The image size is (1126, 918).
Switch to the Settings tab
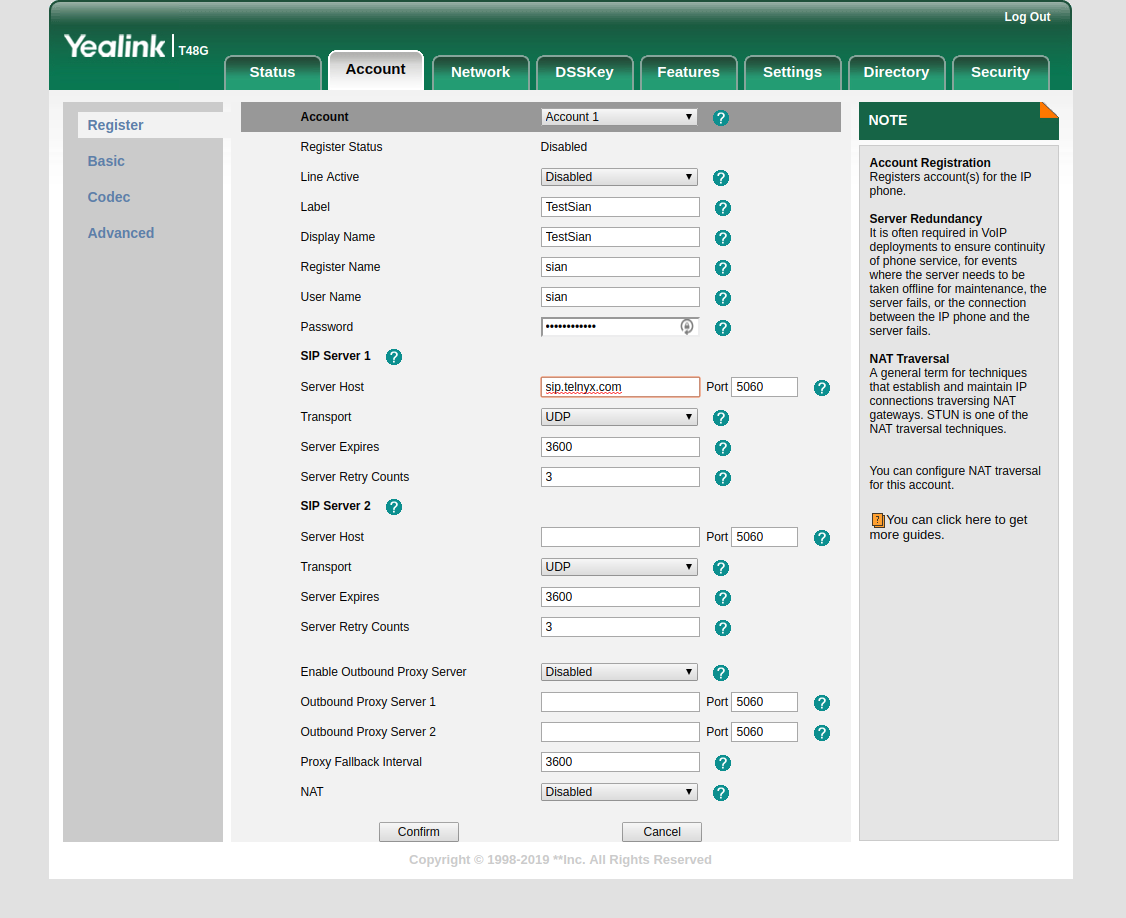click(792, 73)
